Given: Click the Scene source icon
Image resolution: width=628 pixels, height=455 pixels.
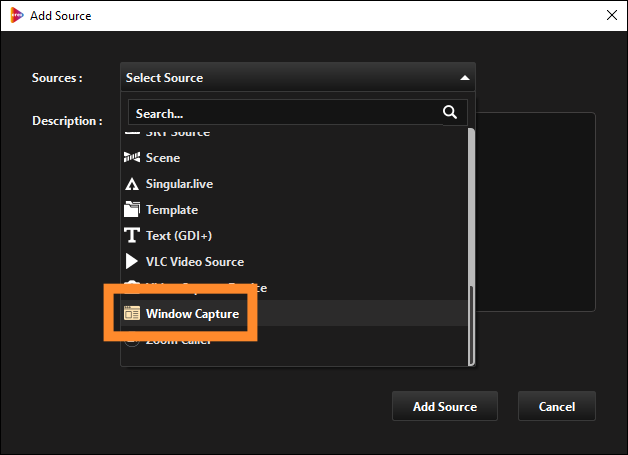Looking at the screenshot, I should pos(132,157).
